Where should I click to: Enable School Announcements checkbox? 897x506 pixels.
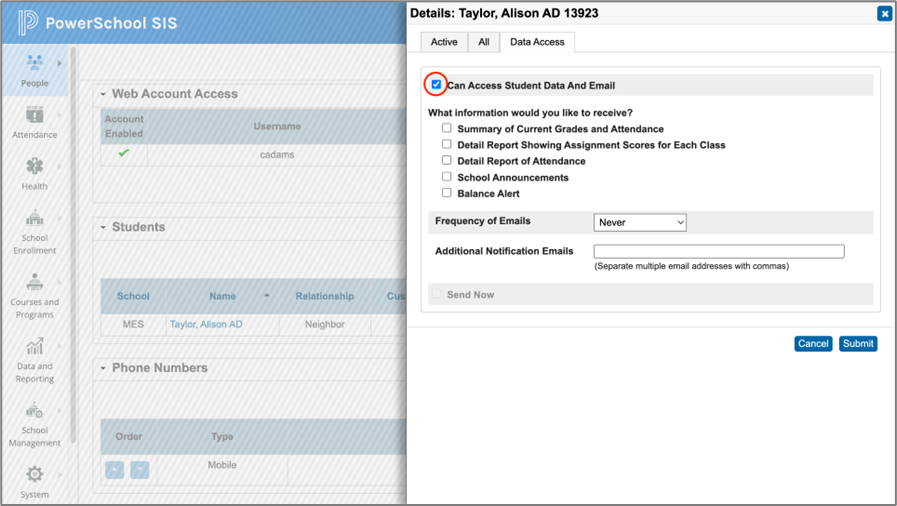pyautogui.click(x=446, y=177)
